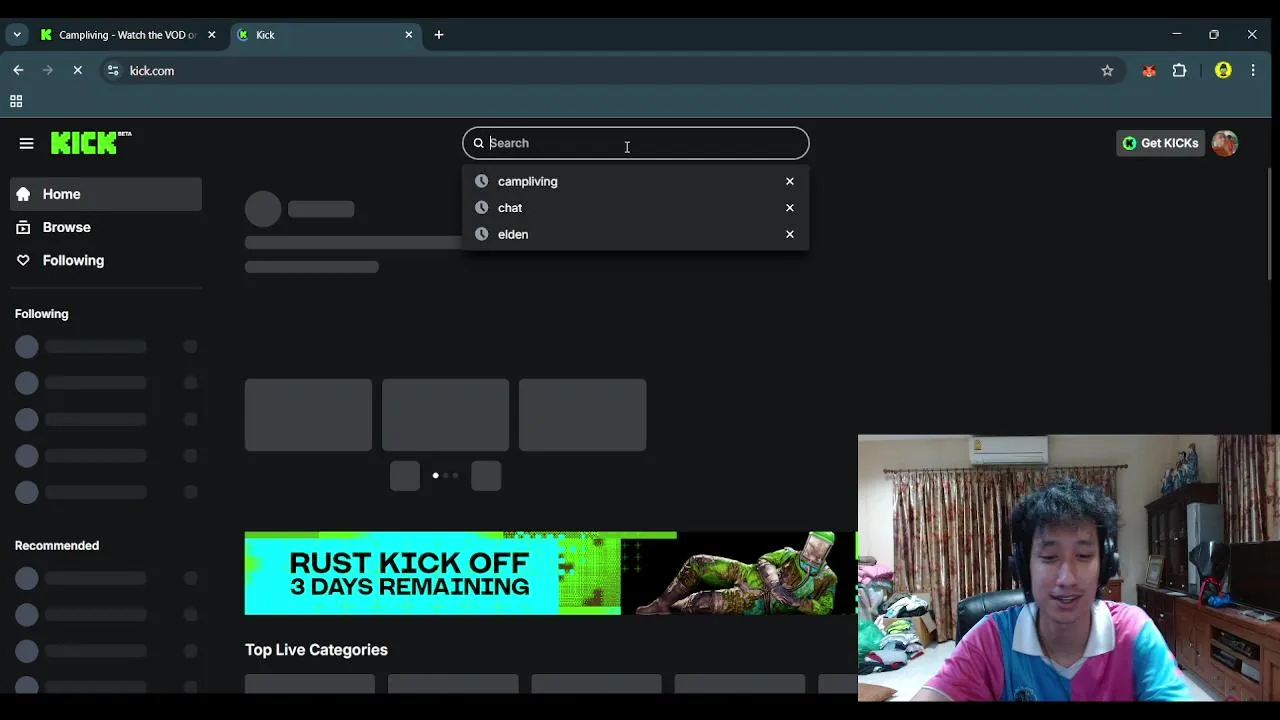Go to Home in the sidebar
Screen dimensions: 1280x720
coord(106,194)
